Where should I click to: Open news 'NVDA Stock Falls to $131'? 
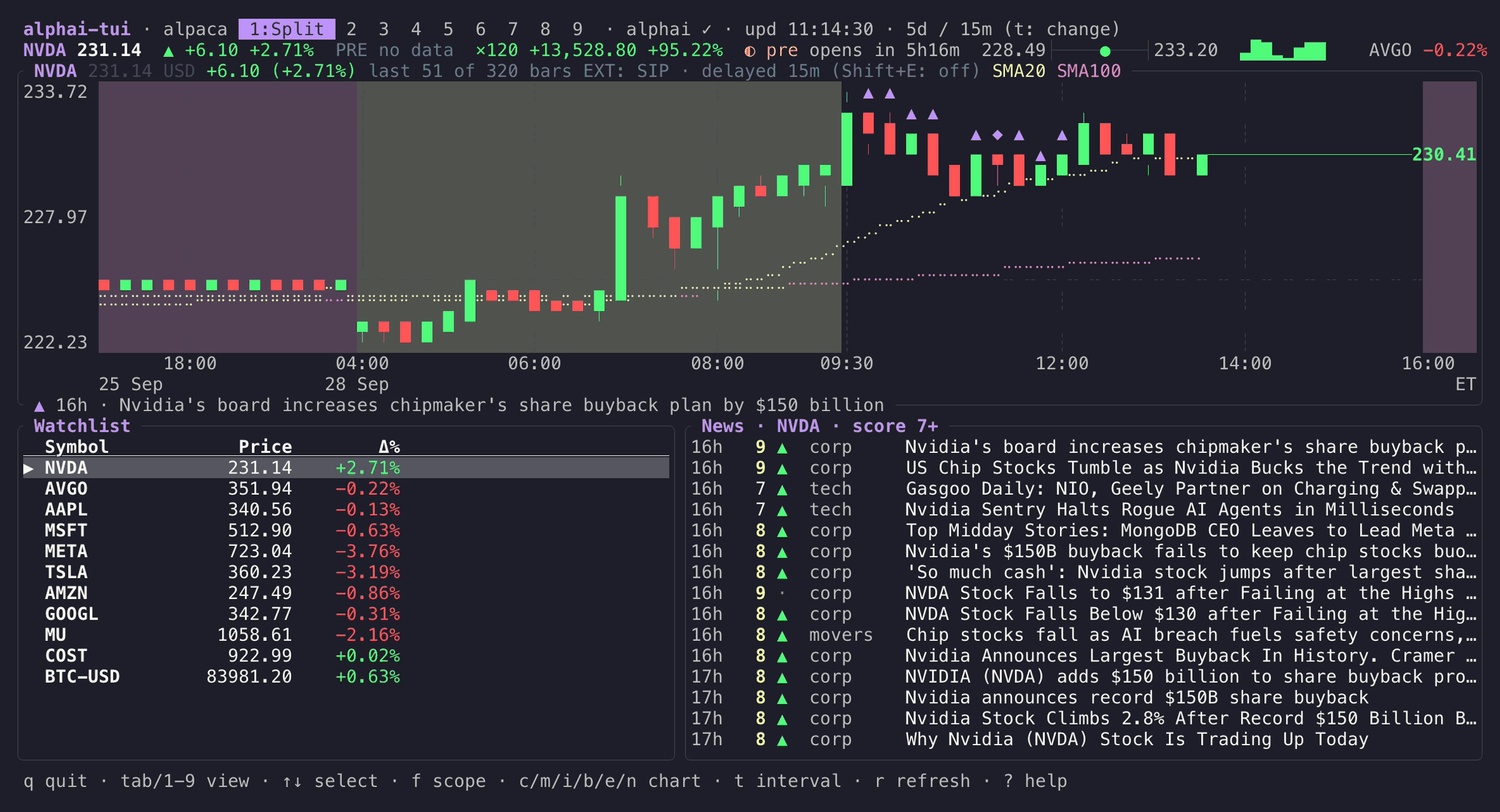coord(1083,593)
